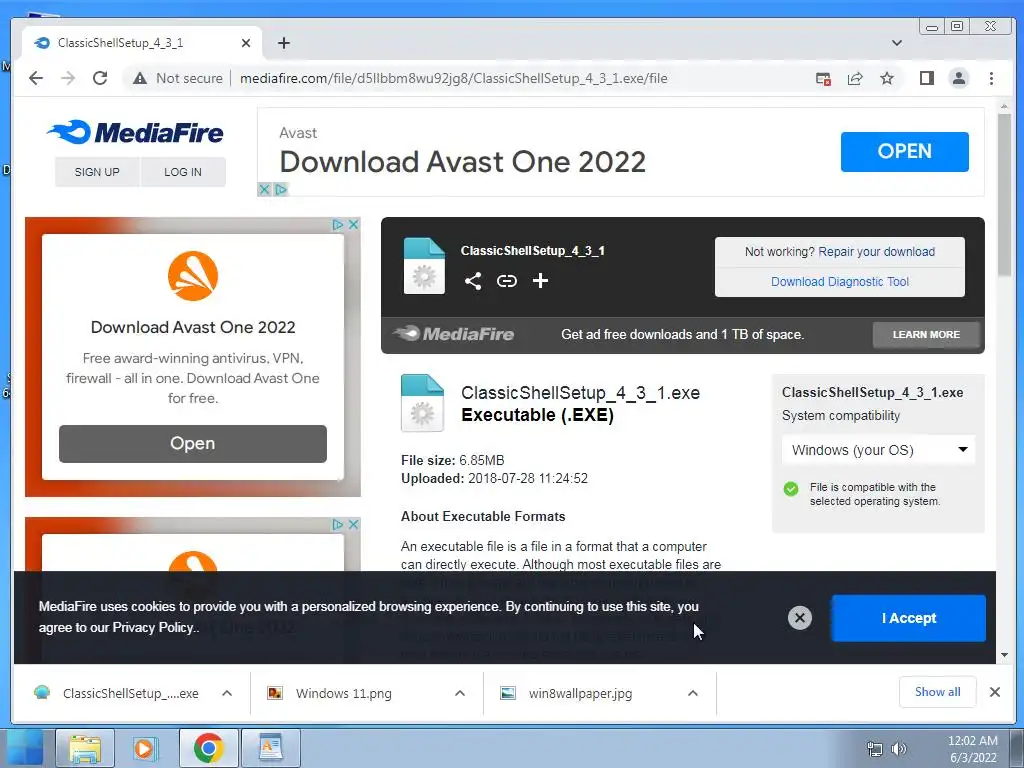Open downloaded ClassicShellSetup exe item
The width and height of the screenshot is (1024, 768).
click(x=118, y=693)
